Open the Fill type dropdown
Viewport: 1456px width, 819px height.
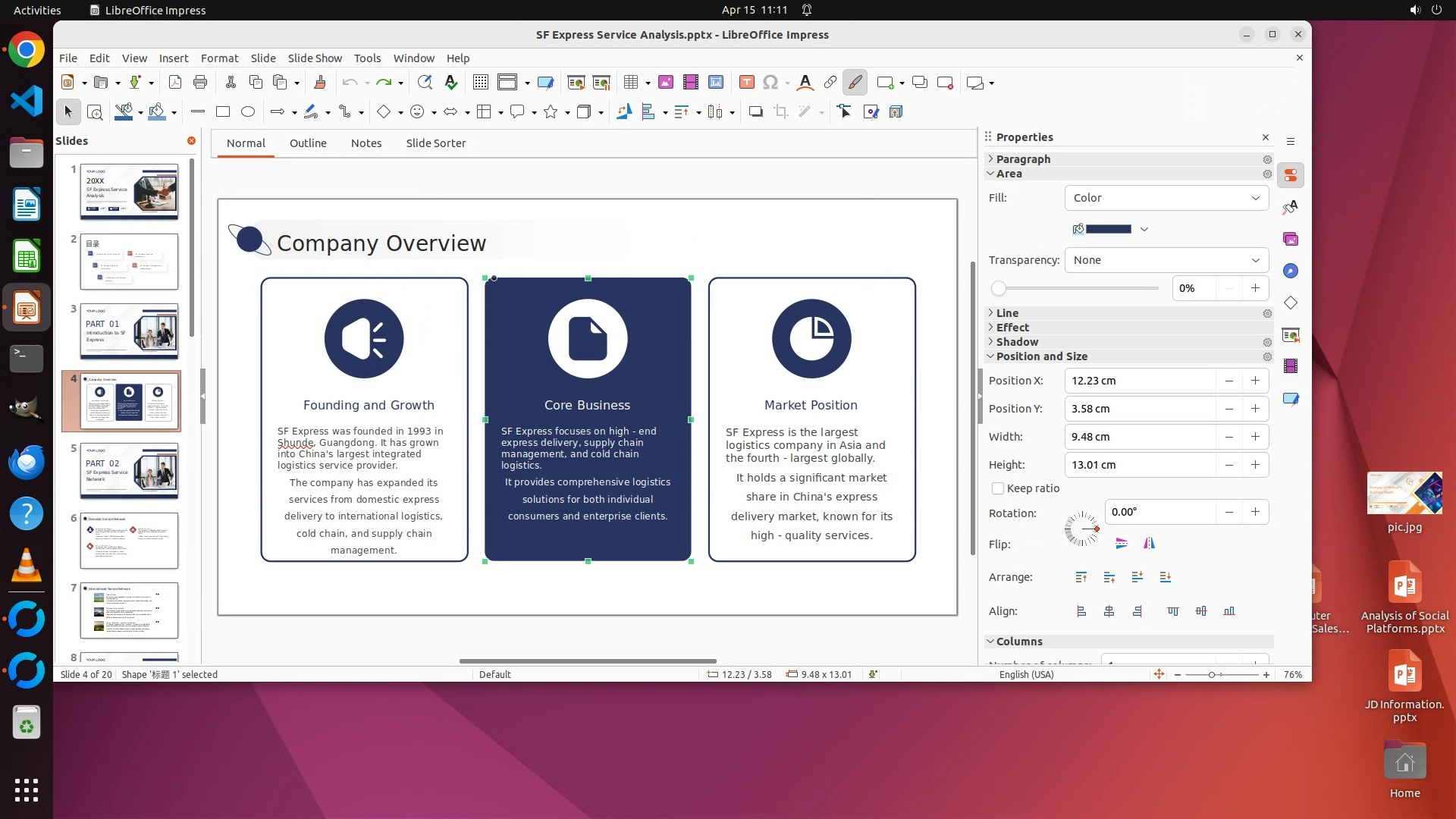click(x=1166, y=198)
